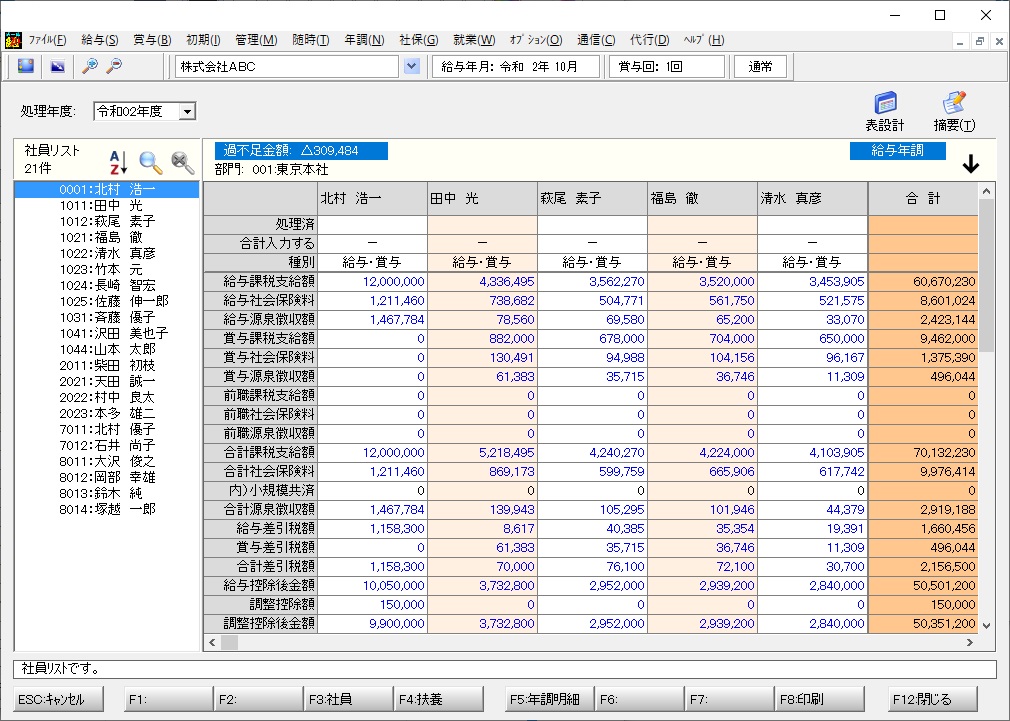
Task: Click the second toolbar screen icon
Action: pos(58,66)
